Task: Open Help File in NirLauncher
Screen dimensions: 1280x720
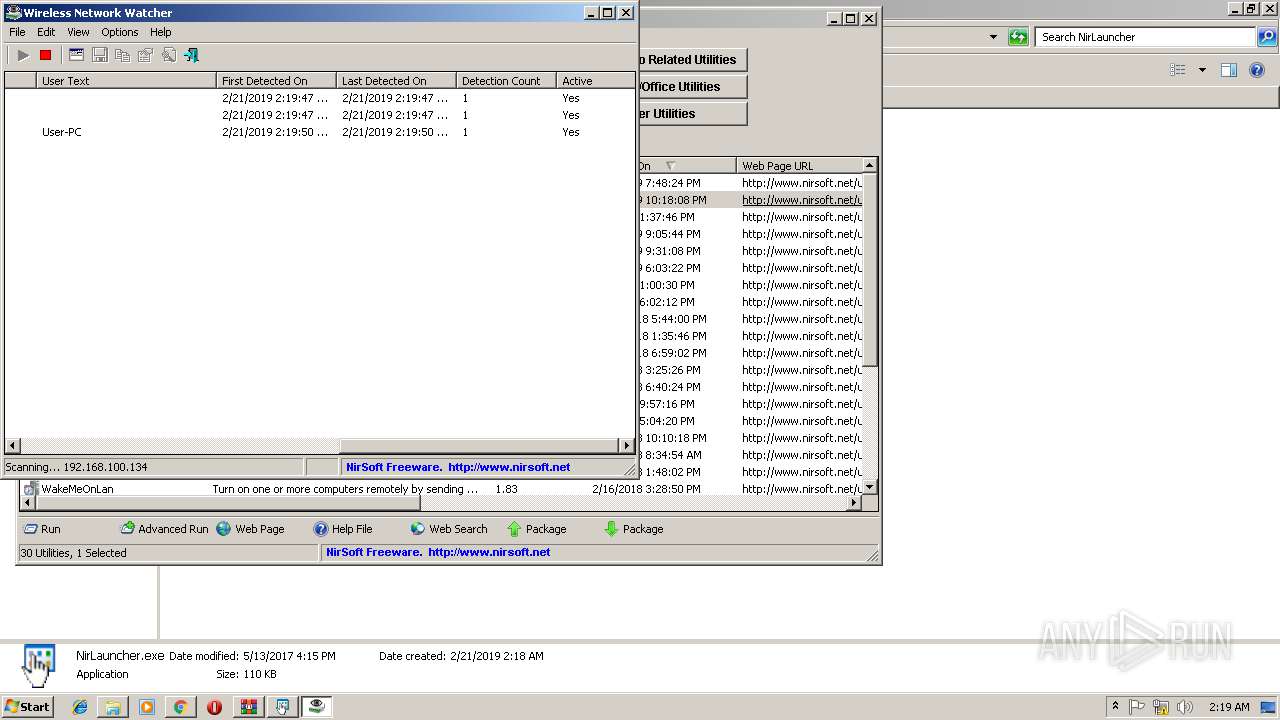Action: pos(343,529)
